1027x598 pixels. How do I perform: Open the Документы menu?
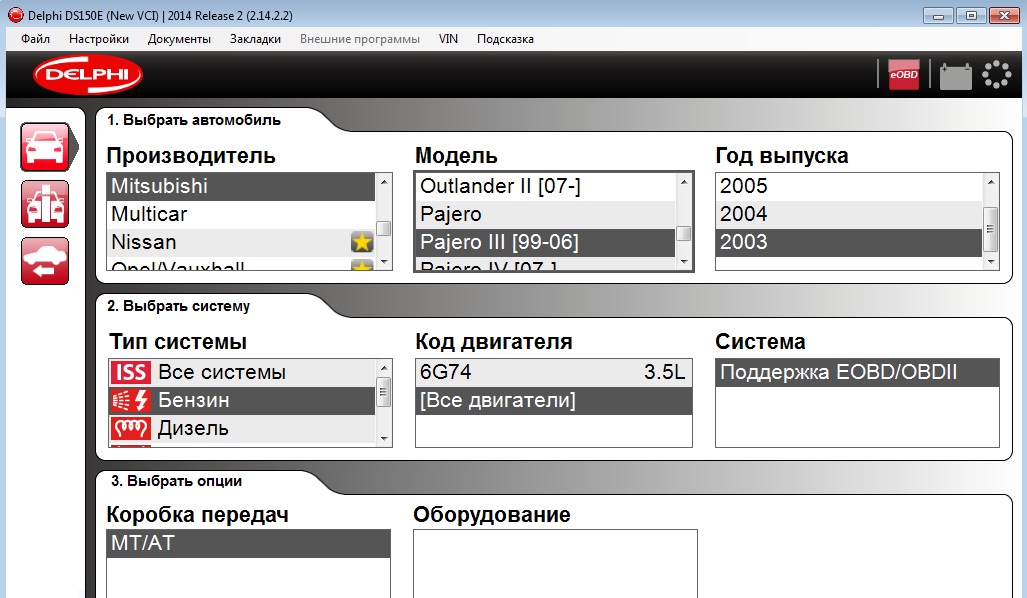179,39
